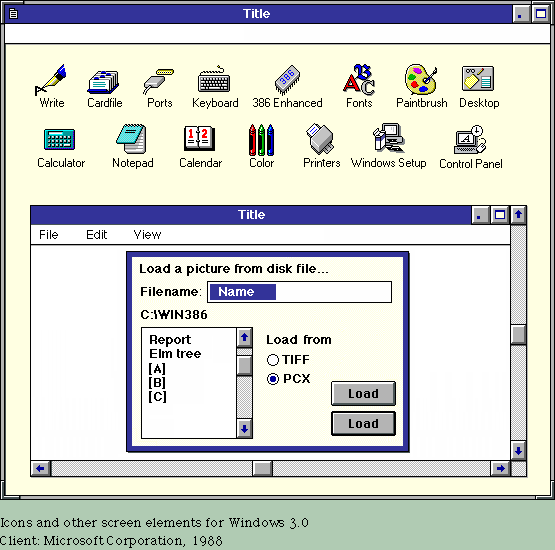The height and width of the screenshot is (550, 555).
Task: Click the Color crayons icon
Action: [x=261, y=140]
